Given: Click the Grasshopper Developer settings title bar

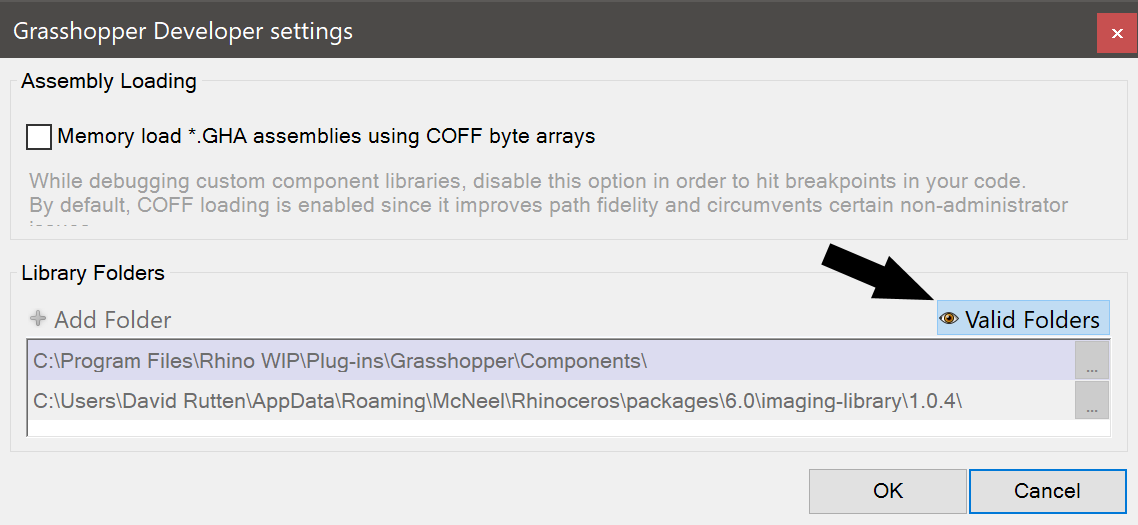Looking at the screenshot, I should (500, 31).
